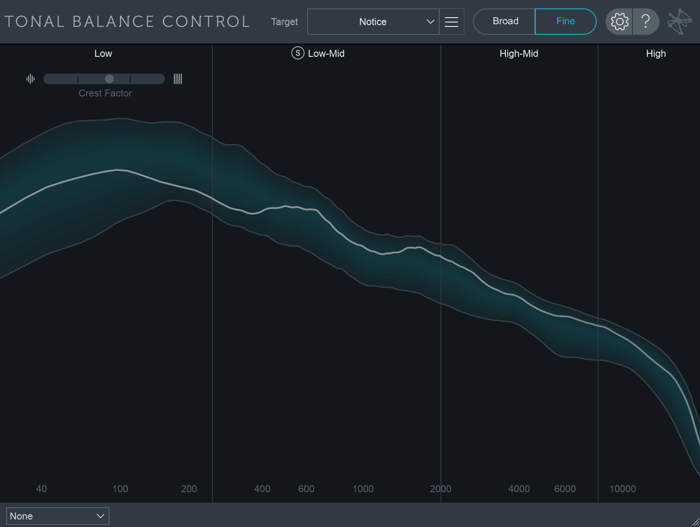Click the None dropdown chevron arrow
700x527 pixels.
pyautogui.click(x=100, y=516)
